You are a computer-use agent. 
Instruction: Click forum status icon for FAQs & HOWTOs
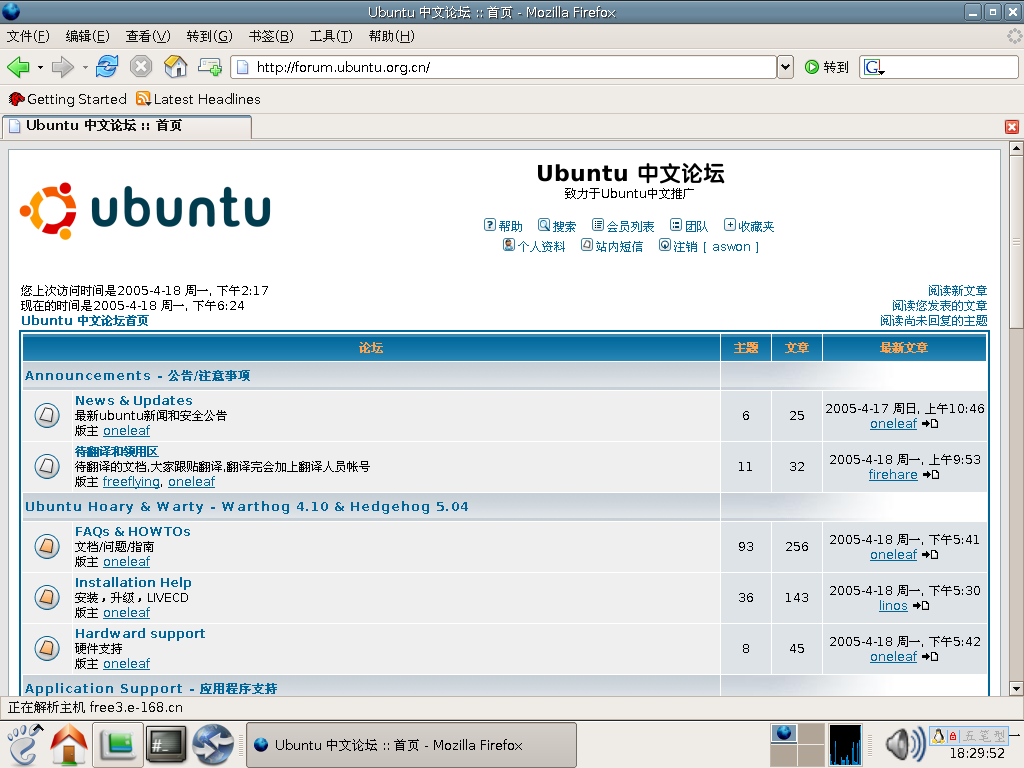47,546
